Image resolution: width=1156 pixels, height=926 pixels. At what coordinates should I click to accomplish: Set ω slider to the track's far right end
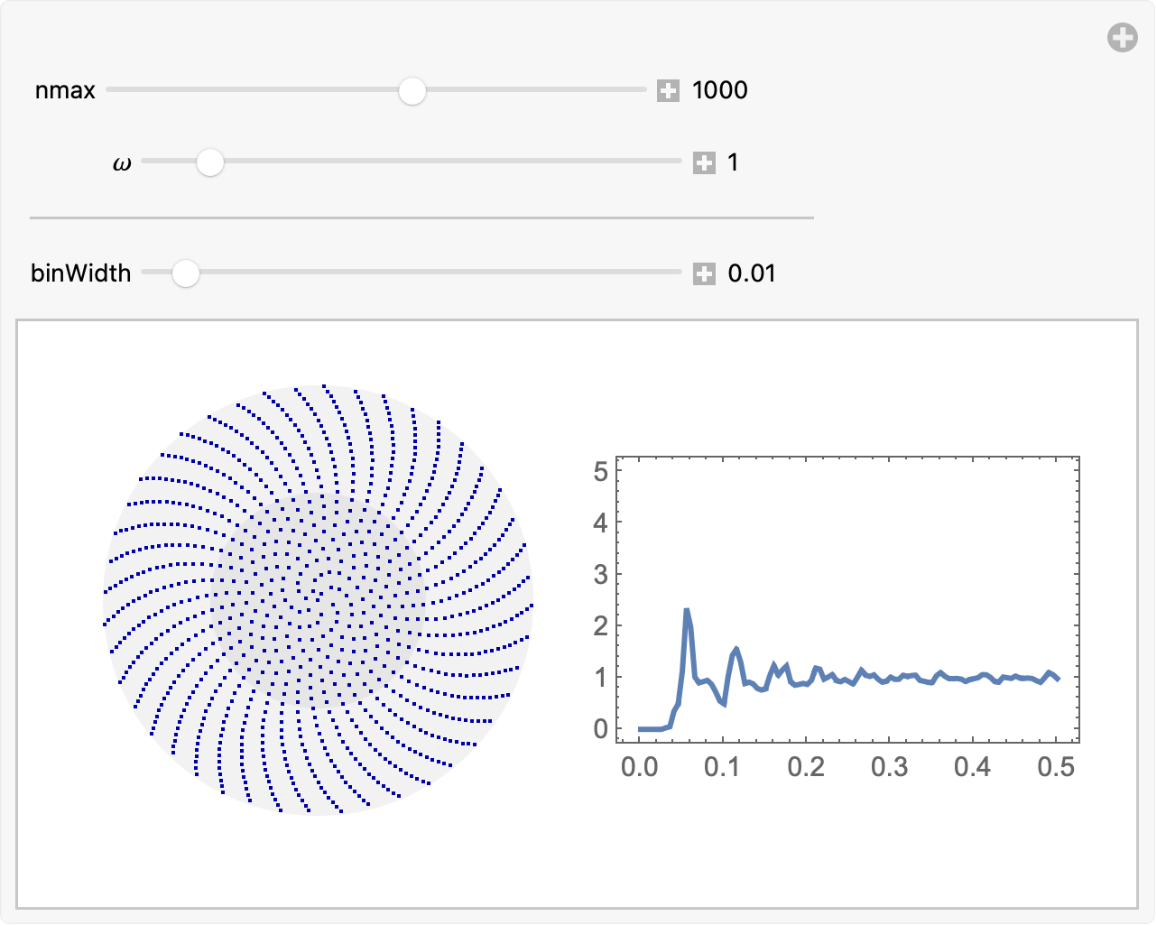point(679,162)
